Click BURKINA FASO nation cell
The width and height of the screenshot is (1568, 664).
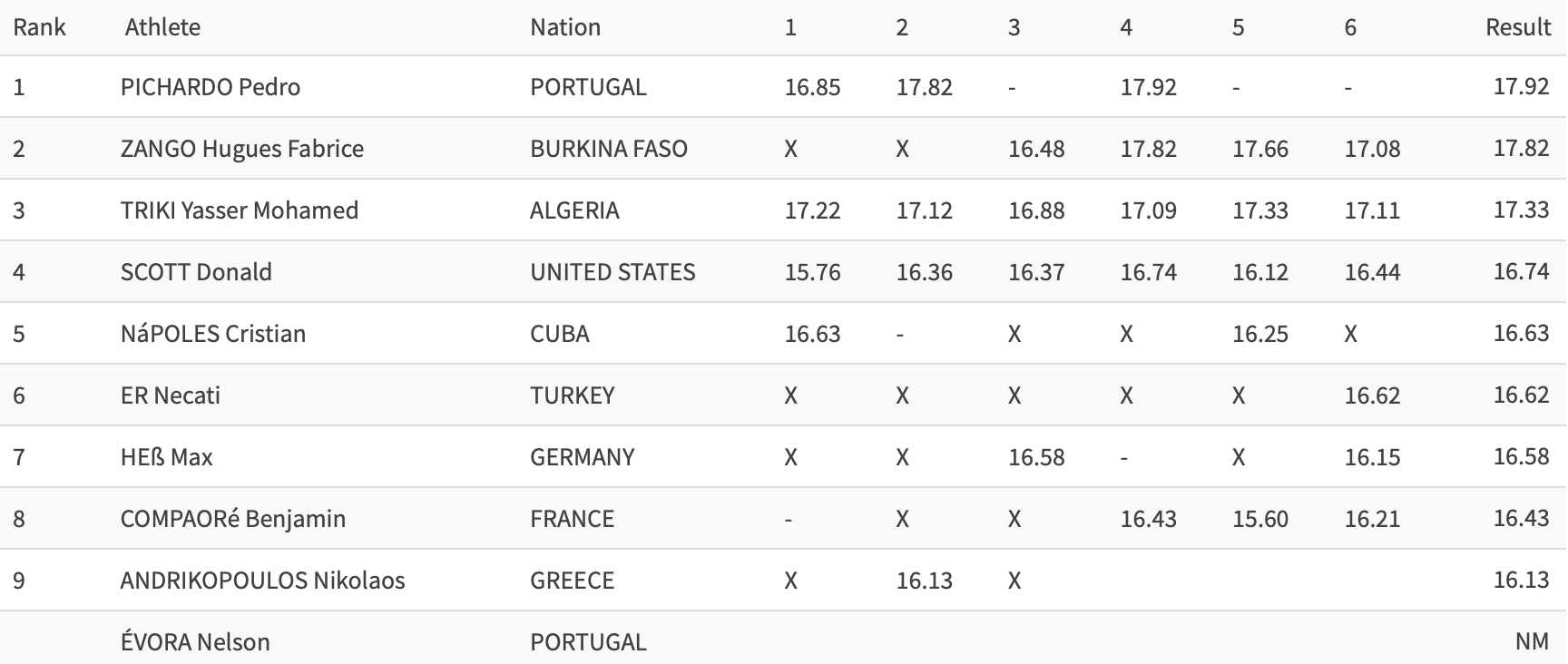pos(609,149)
